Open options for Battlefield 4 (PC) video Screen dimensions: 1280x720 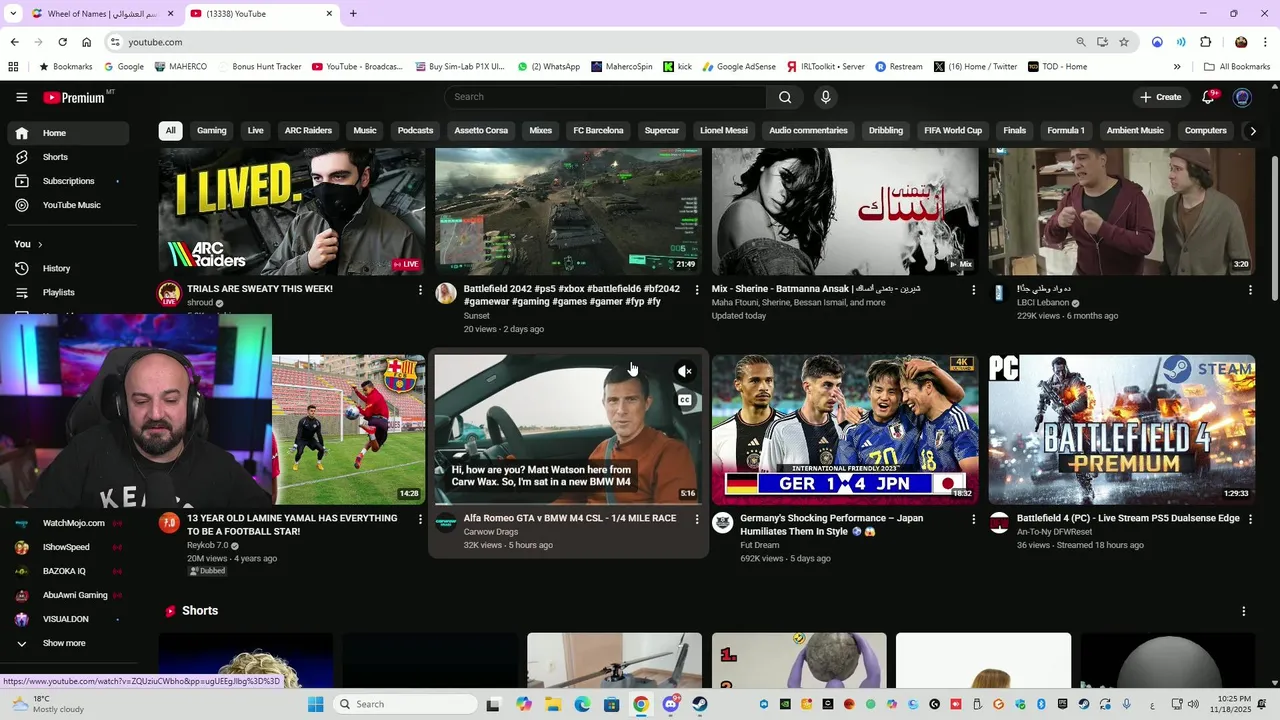point(1250,520)
